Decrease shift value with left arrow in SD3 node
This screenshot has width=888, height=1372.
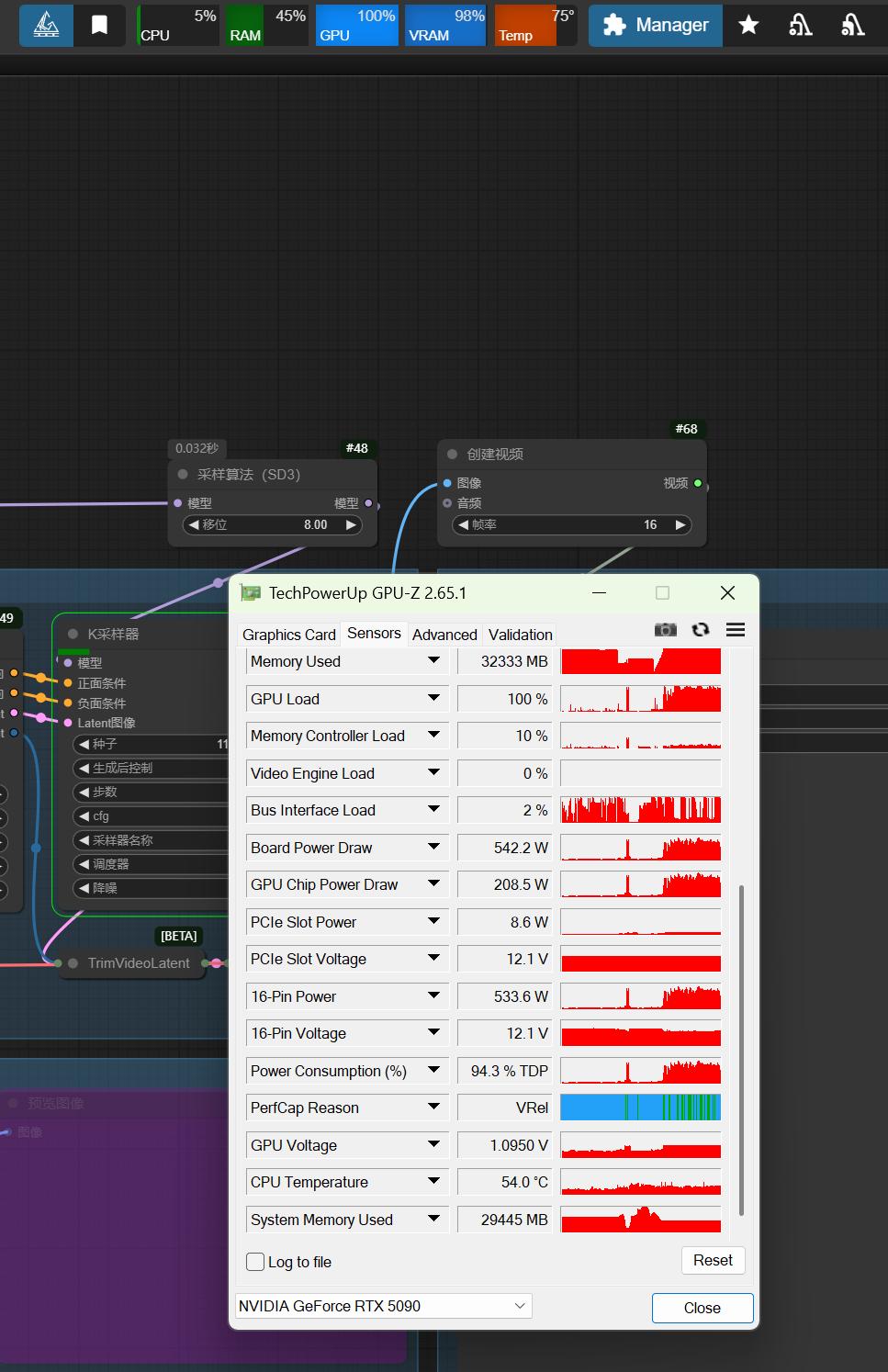coord(194,524)
